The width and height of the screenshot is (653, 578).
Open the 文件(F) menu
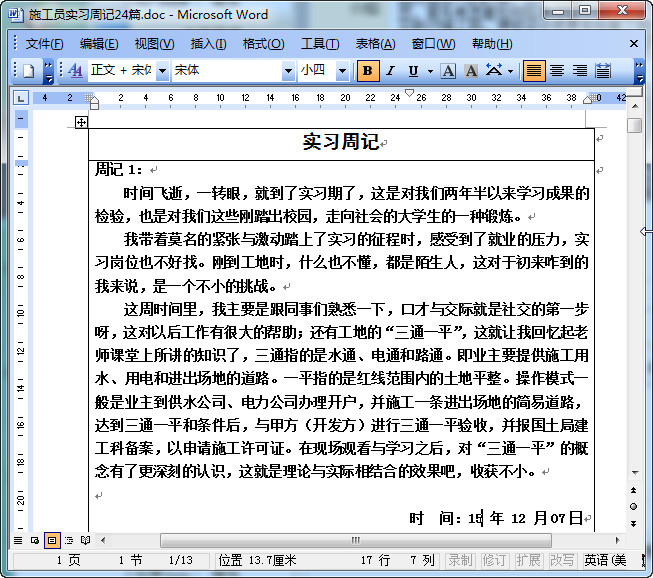pyautogui.click(x=44, y=44)
